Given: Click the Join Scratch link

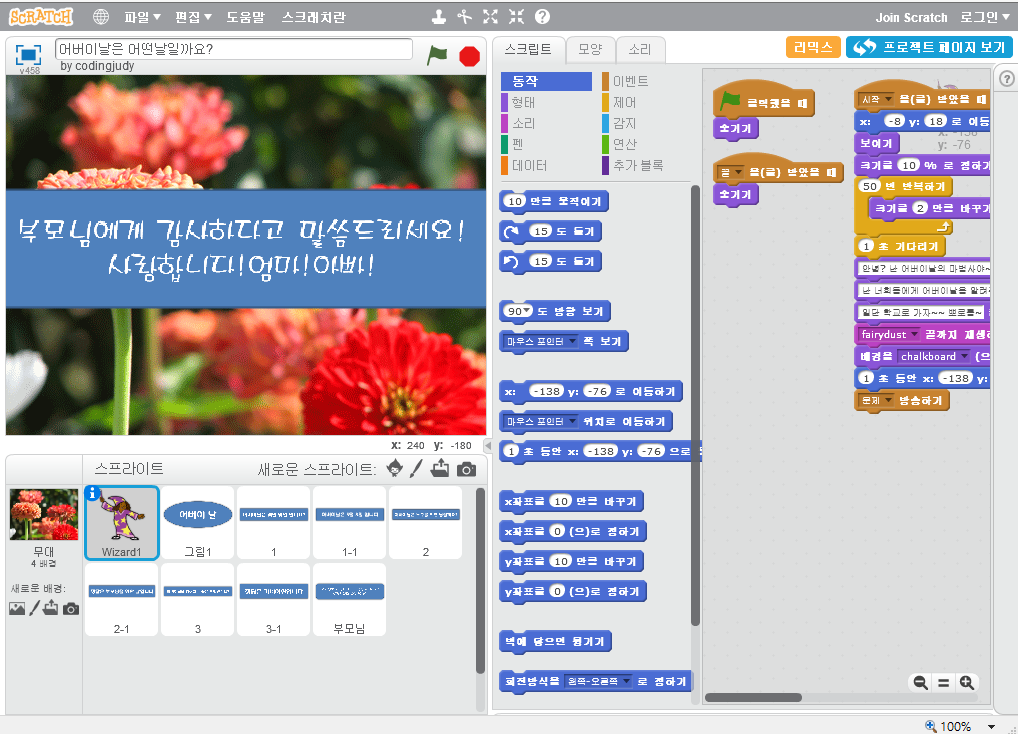Looking at the screenshot, I should tap(911, 17).
